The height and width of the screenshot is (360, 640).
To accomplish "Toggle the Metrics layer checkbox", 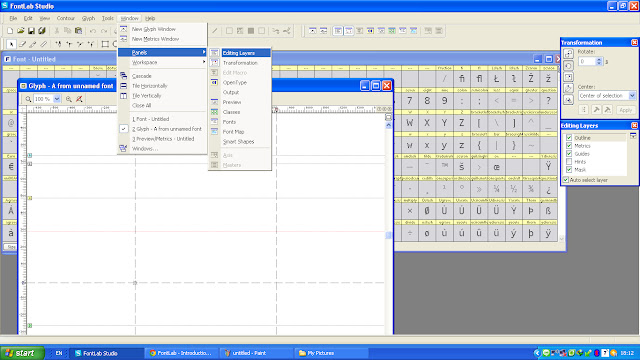I will (569, 146).
